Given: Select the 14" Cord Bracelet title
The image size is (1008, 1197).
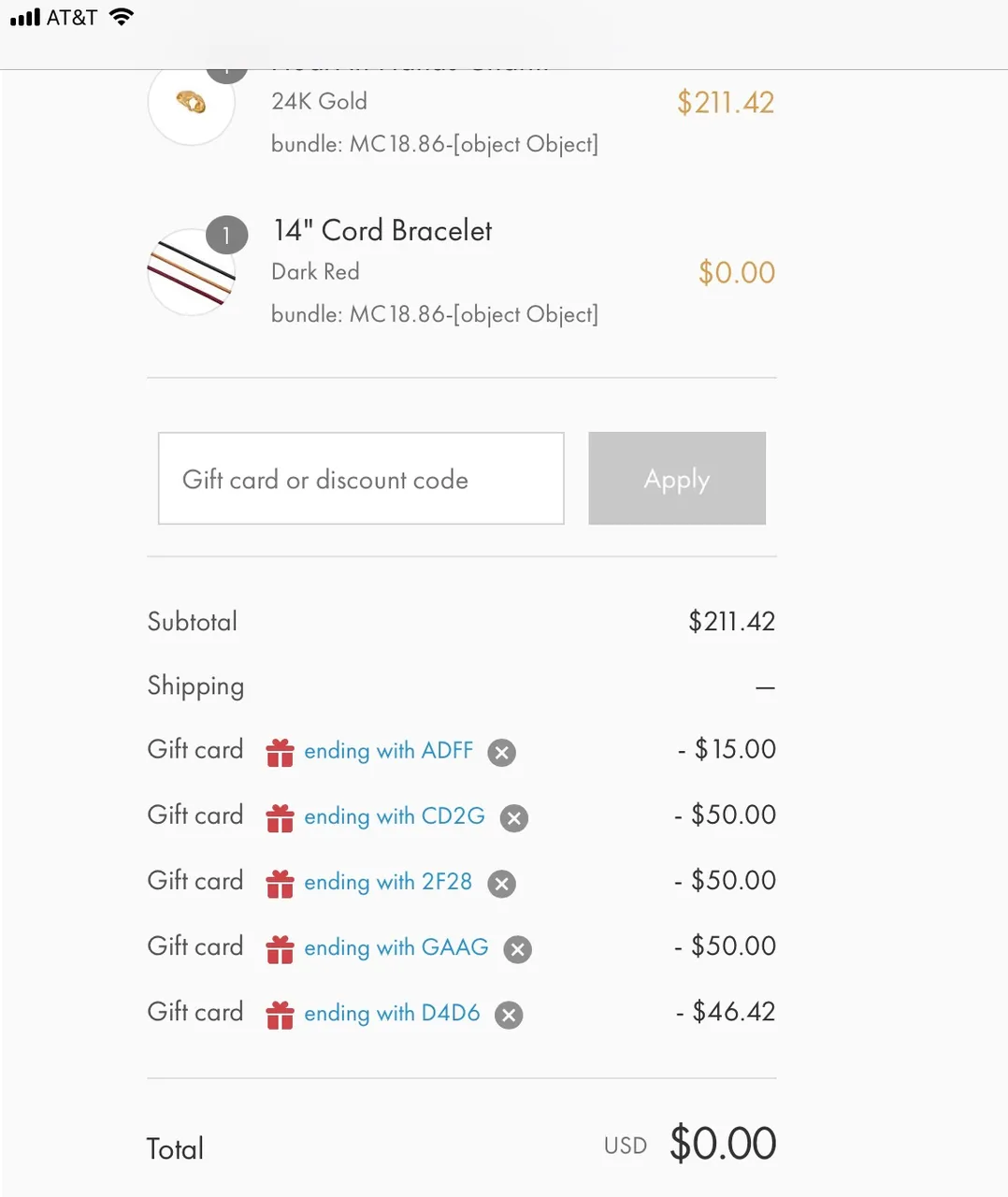Looking at the screenshot, I should 382,230.
